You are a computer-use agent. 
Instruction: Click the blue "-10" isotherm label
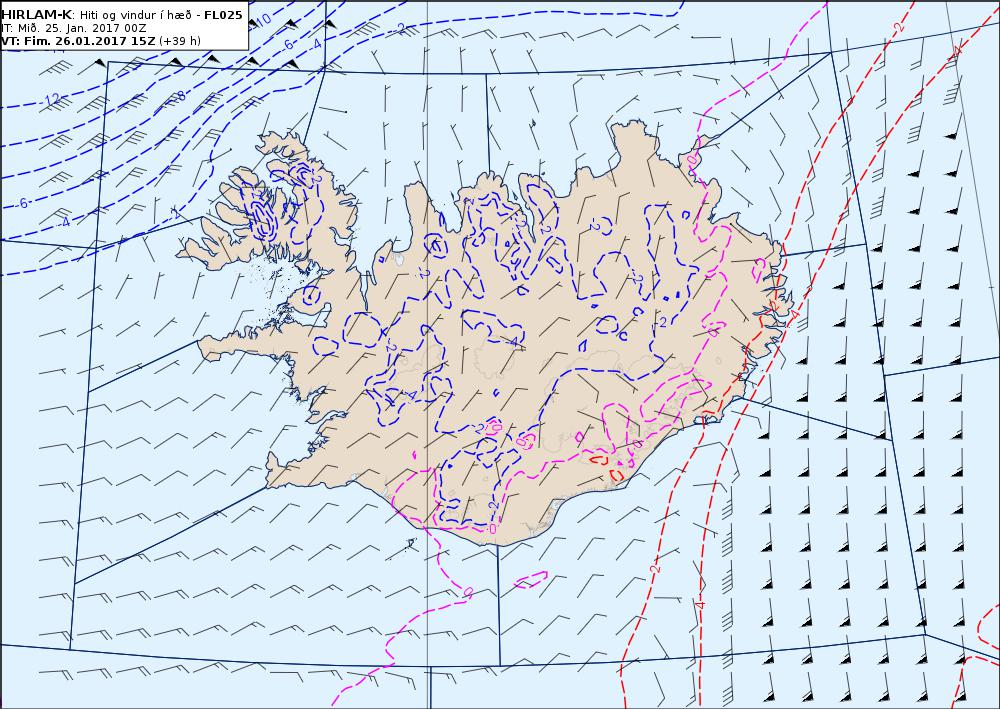point(262,20)
